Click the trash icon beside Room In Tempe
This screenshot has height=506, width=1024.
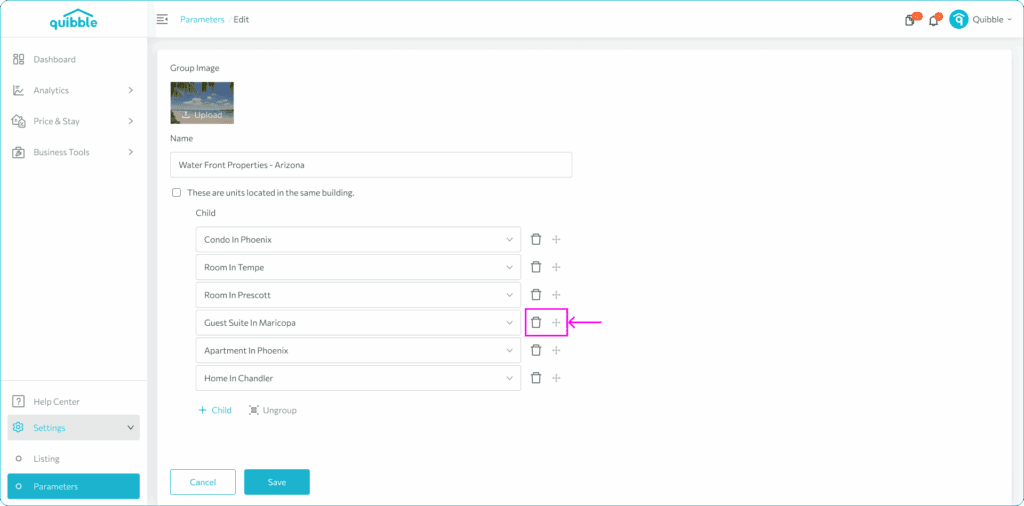pos(536,267)
